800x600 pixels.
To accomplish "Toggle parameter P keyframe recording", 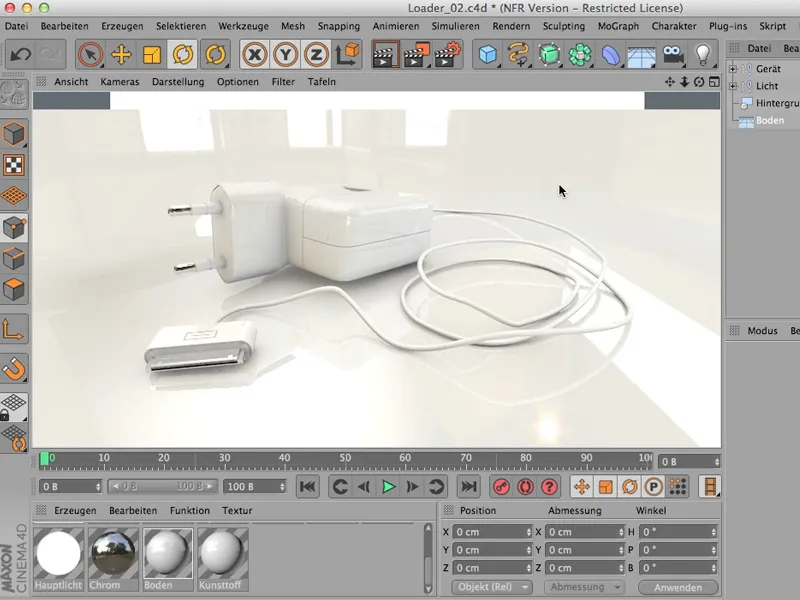I will click(x=654, y=487).
